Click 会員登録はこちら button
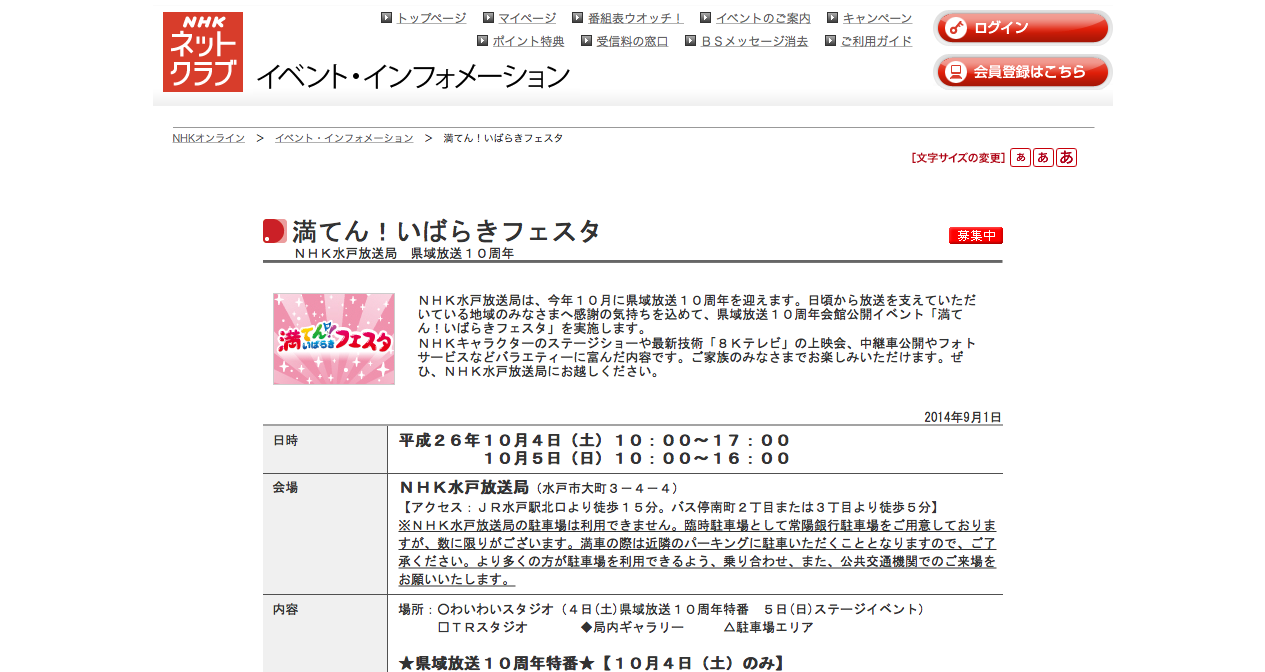The image size is (1265, 672). point(1023,72)
